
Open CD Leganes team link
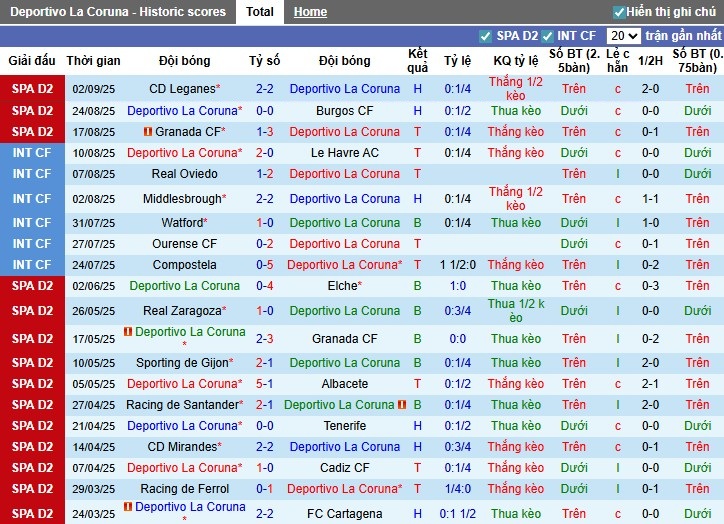185,88
